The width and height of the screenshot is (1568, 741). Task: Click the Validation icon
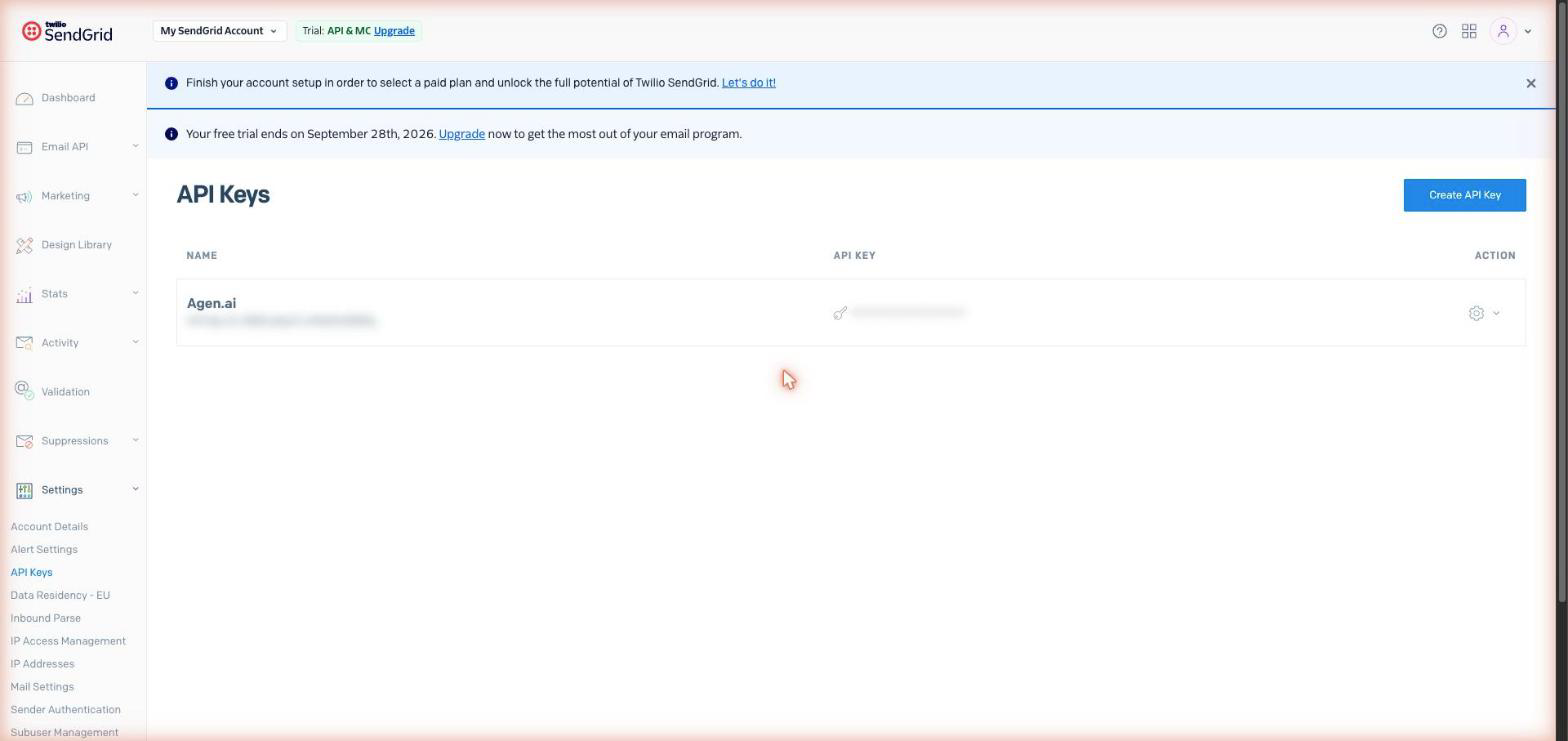(x=25, y=391)
